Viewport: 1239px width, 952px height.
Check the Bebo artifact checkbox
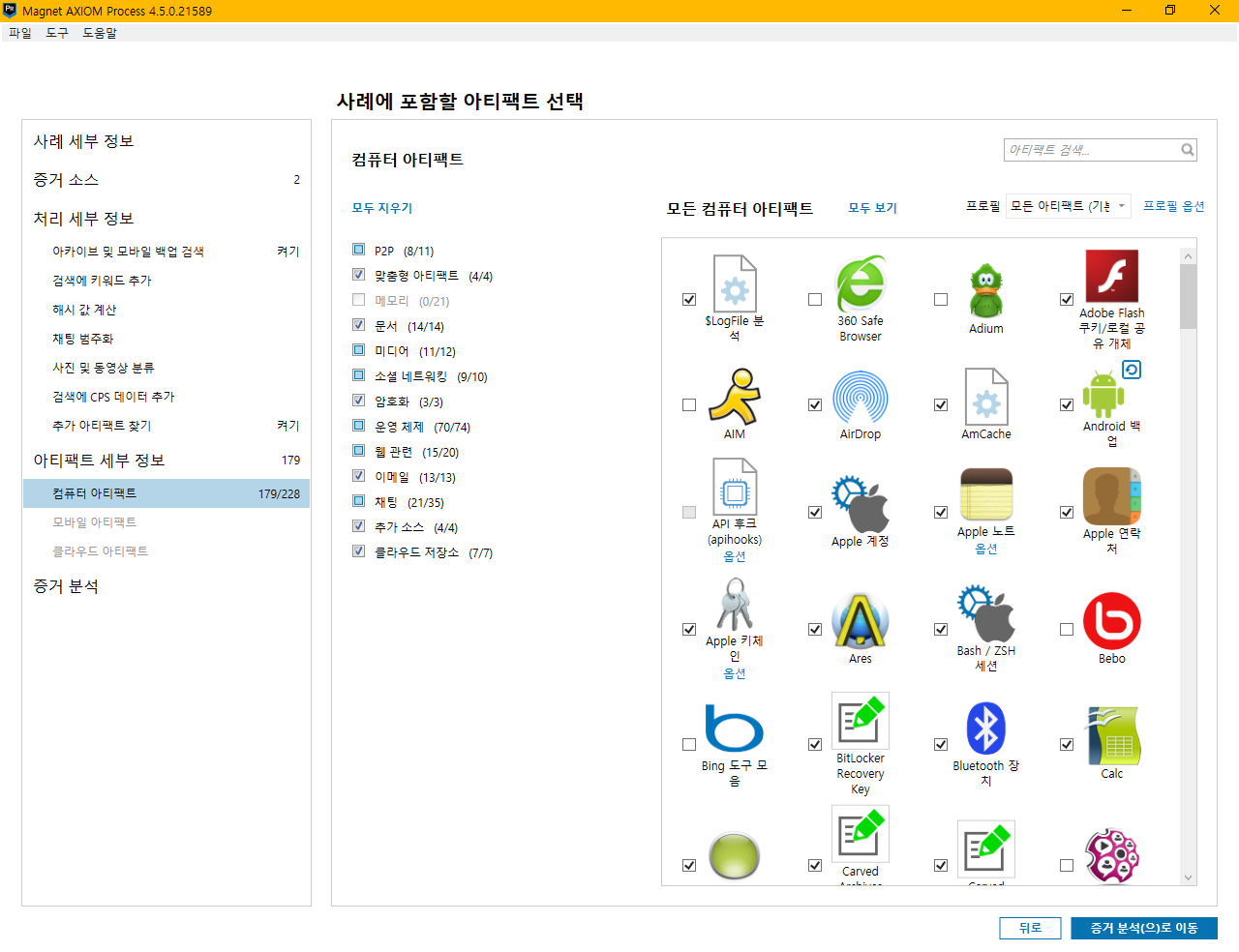point(1067,629)
